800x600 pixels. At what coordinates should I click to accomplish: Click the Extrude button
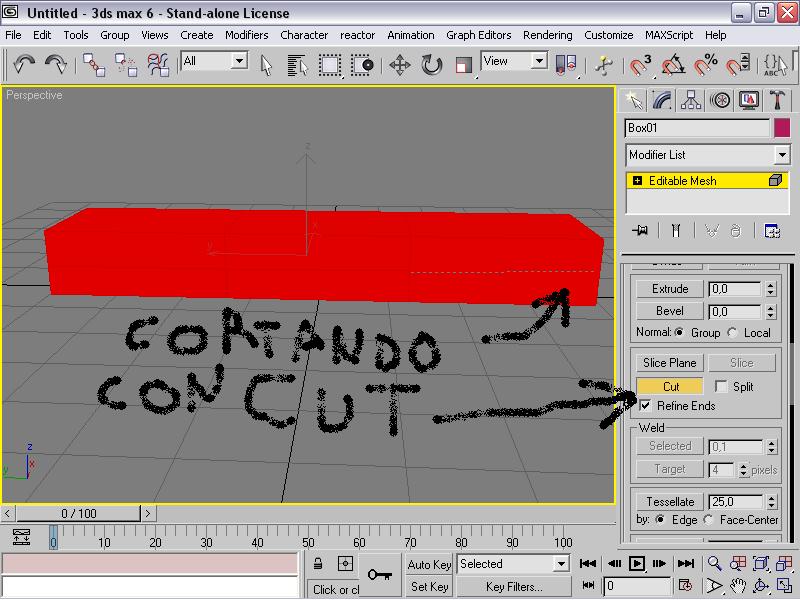pos(669,289)
